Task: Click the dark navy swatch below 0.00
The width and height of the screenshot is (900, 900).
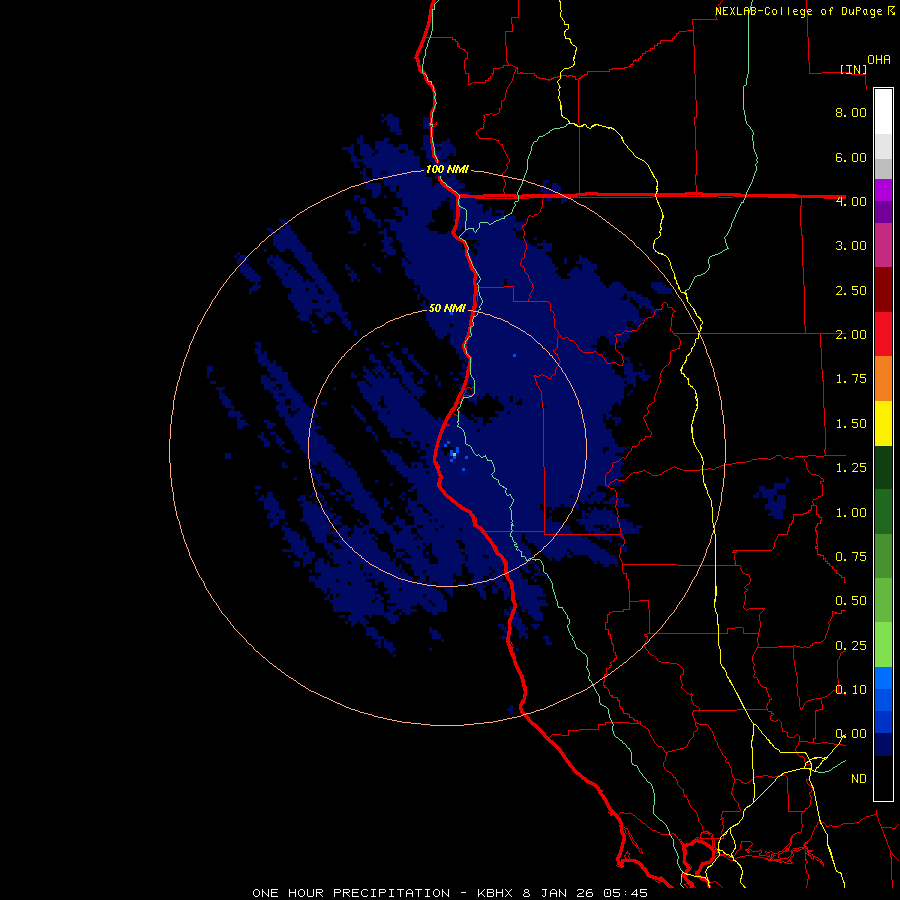Action: pyautogui.click(x=883, y=745)
